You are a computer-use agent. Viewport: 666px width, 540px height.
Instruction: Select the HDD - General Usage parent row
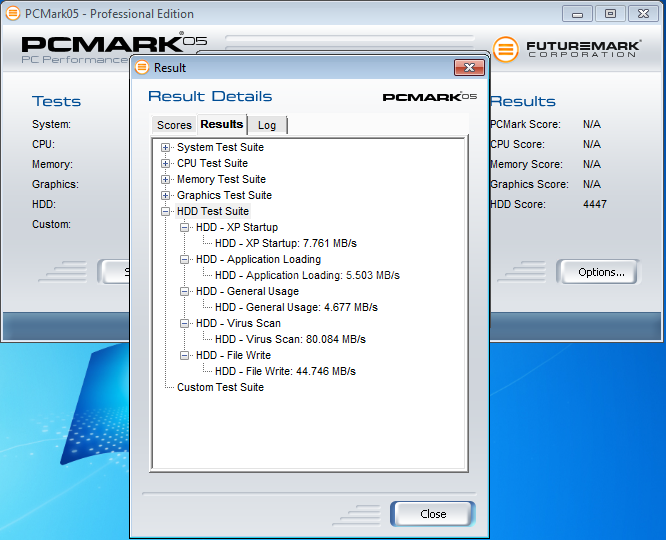247,291
